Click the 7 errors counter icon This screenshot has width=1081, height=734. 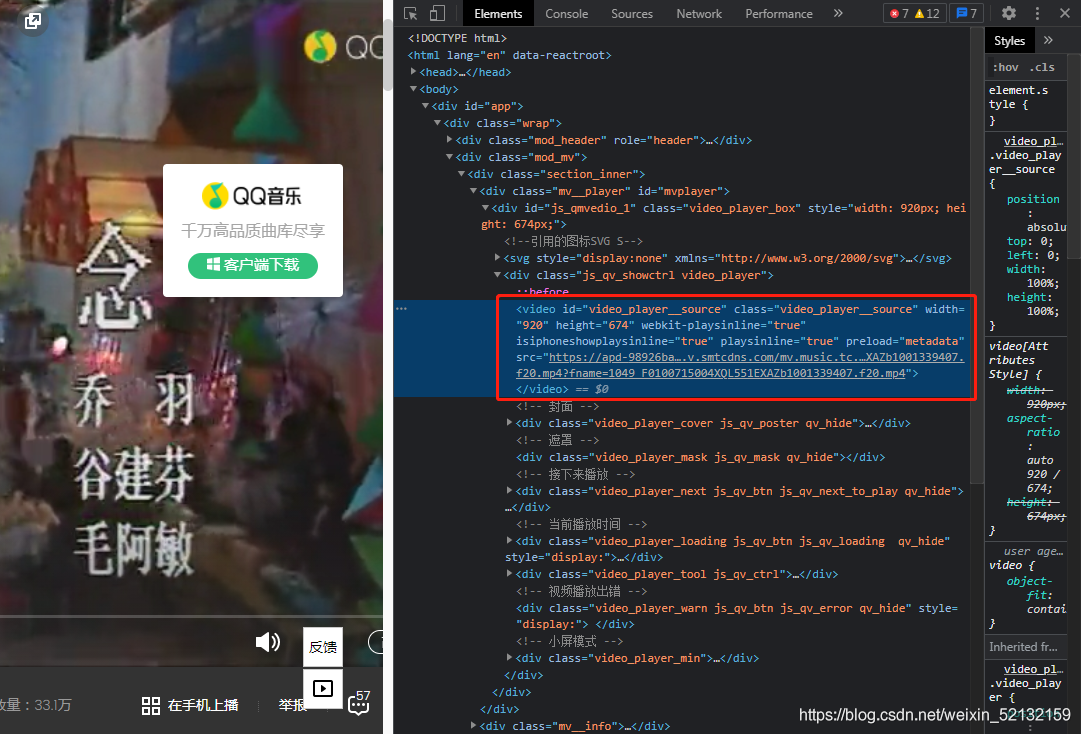pyautogui.click(x=899, y=13)
